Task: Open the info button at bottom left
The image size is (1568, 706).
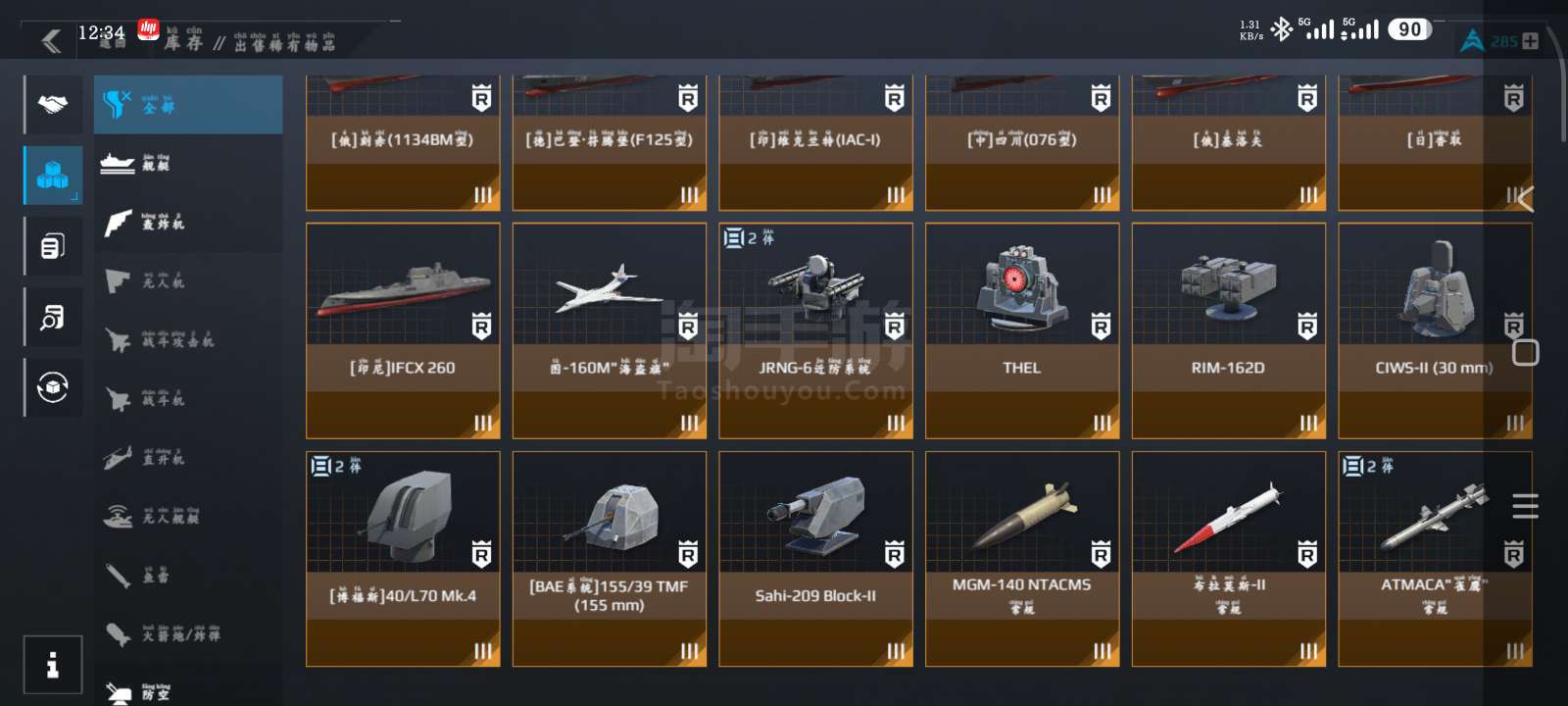Action: tap(53, 664)
